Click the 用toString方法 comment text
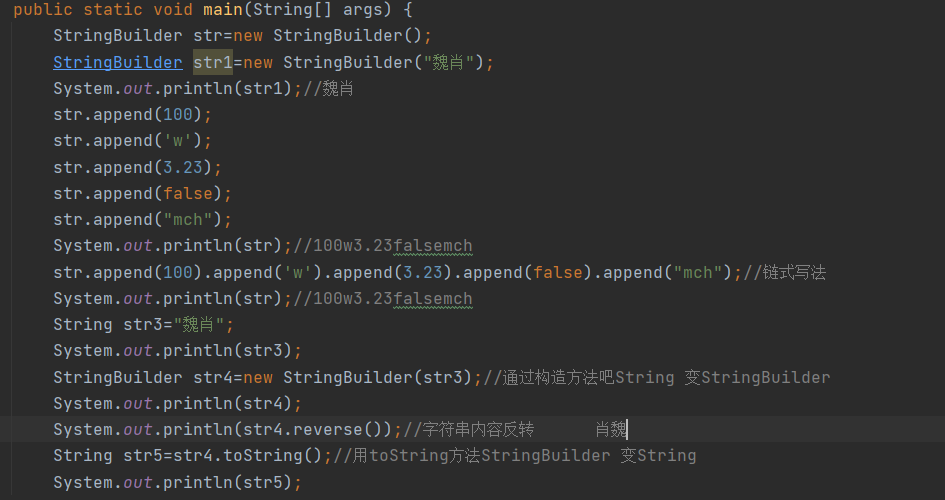Image resolution: width=945 pixels, height=500 pixels. (x=416, y=455)
